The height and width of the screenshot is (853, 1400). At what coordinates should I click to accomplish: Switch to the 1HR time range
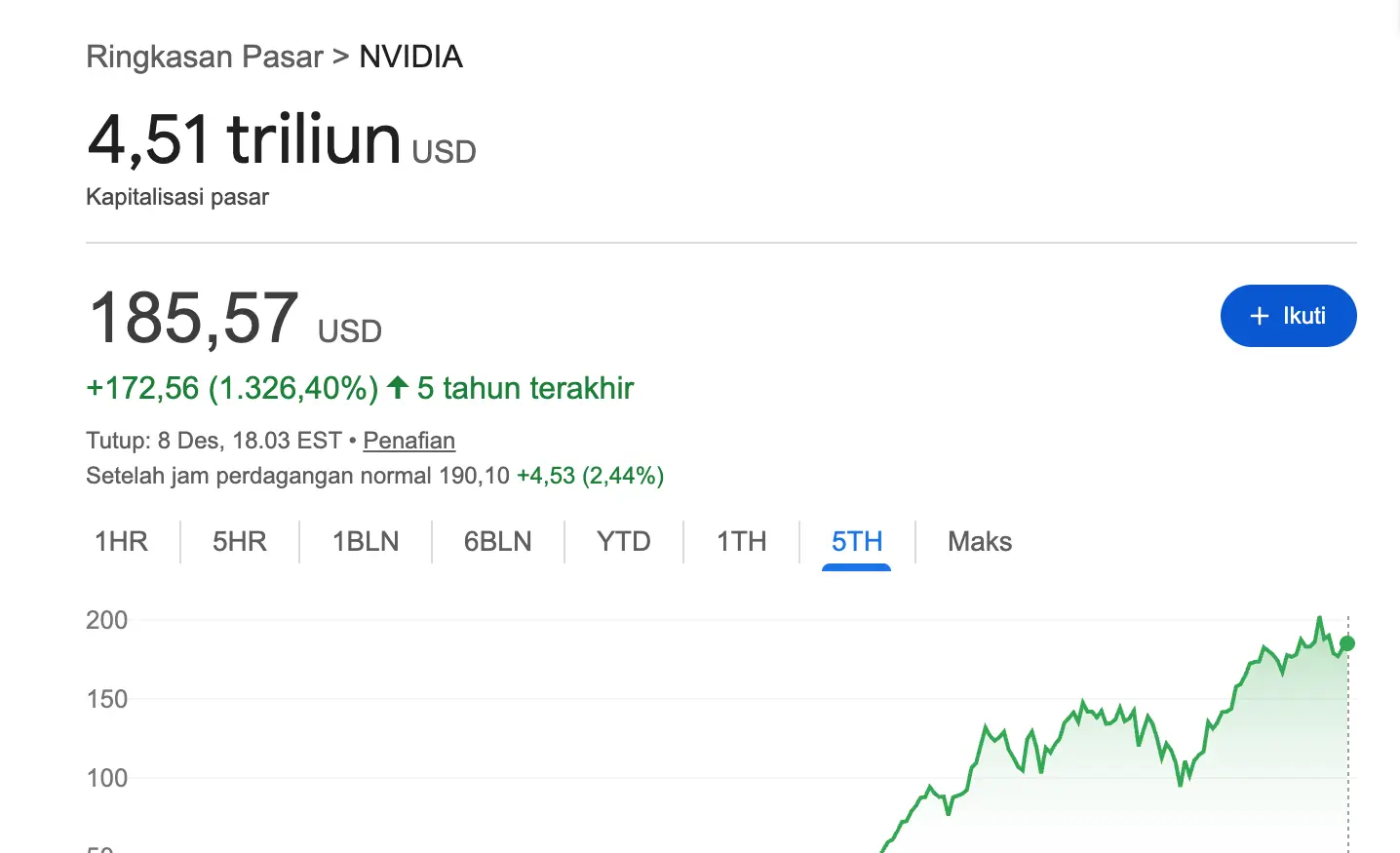tap(120, 541)
